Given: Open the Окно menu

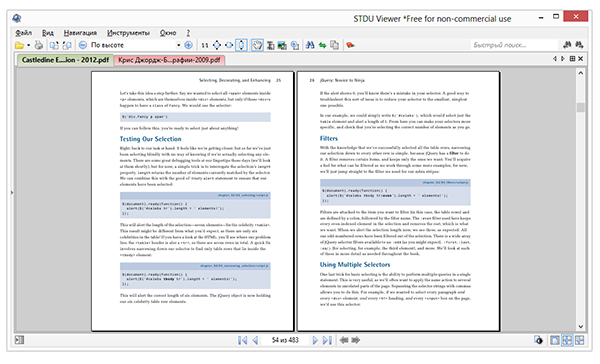Looking at the screenshot, I should tap(168, 33).
